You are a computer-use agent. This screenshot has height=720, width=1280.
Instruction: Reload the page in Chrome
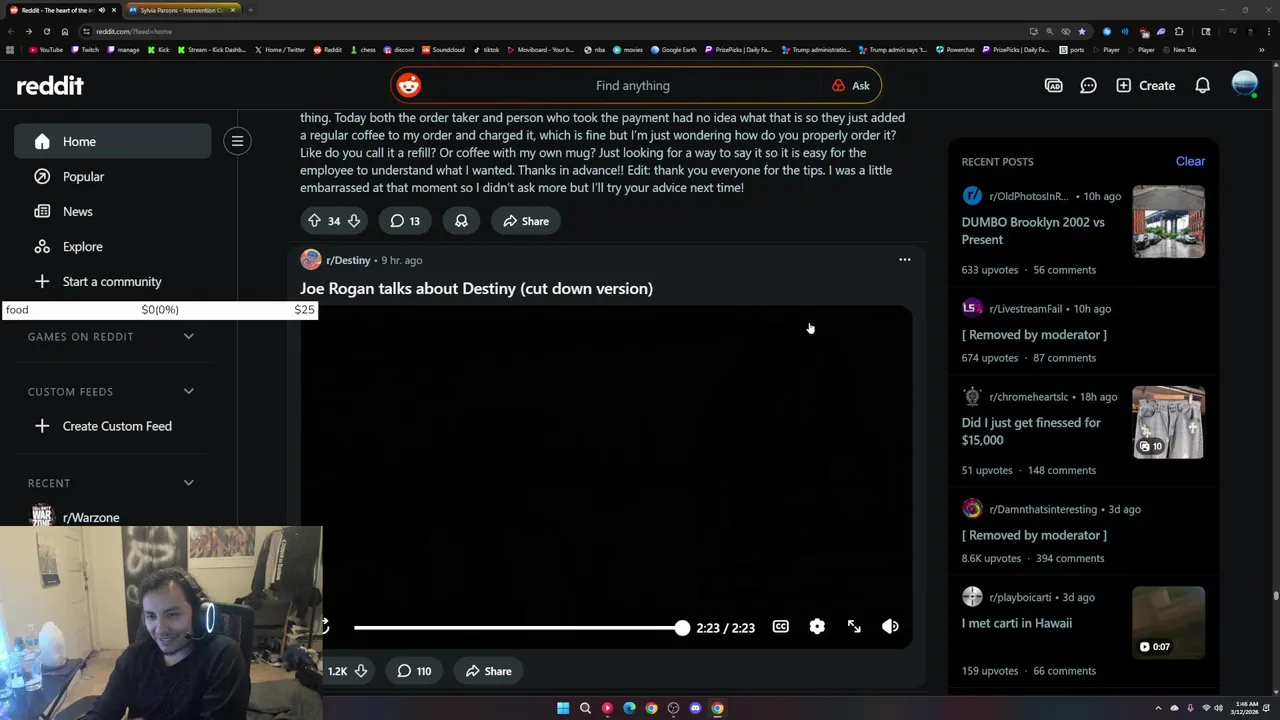(x=46, y=31)
